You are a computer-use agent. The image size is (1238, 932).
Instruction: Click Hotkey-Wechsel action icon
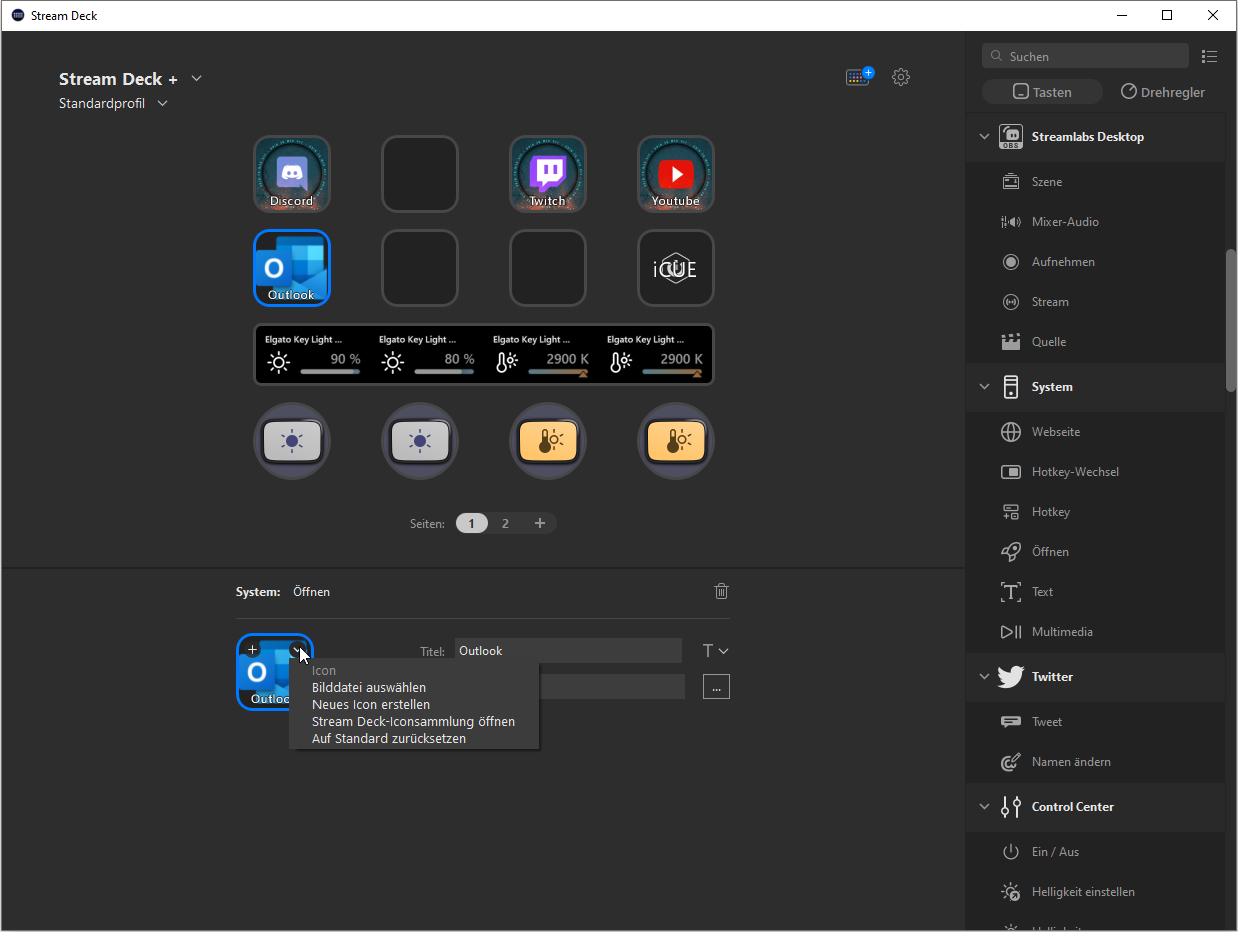tap(1011, 472)
